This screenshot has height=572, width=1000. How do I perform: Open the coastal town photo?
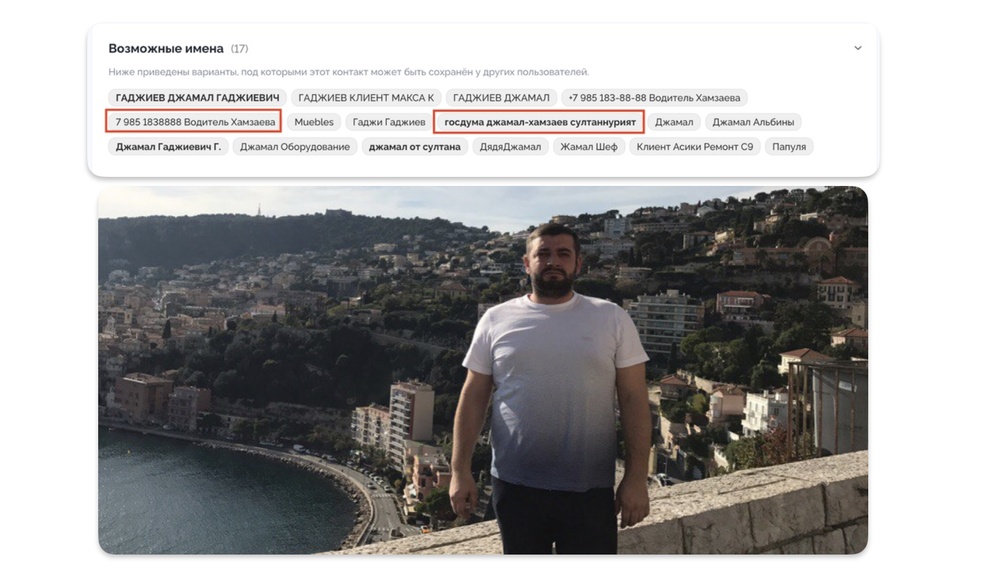[x=483, y=370]
